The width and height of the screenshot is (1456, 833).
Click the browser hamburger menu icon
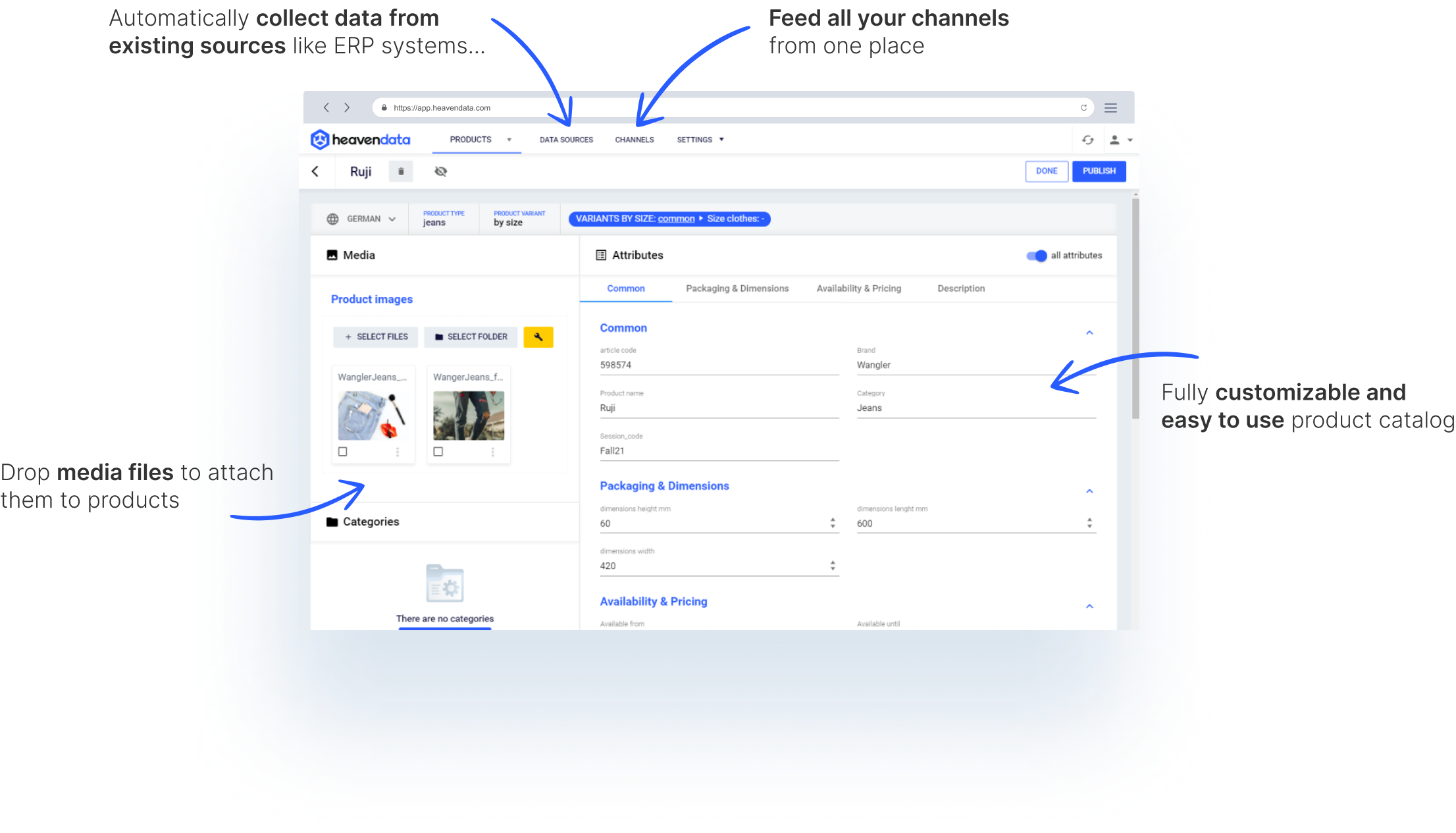pyautogui.click(x=1111, y=108)
